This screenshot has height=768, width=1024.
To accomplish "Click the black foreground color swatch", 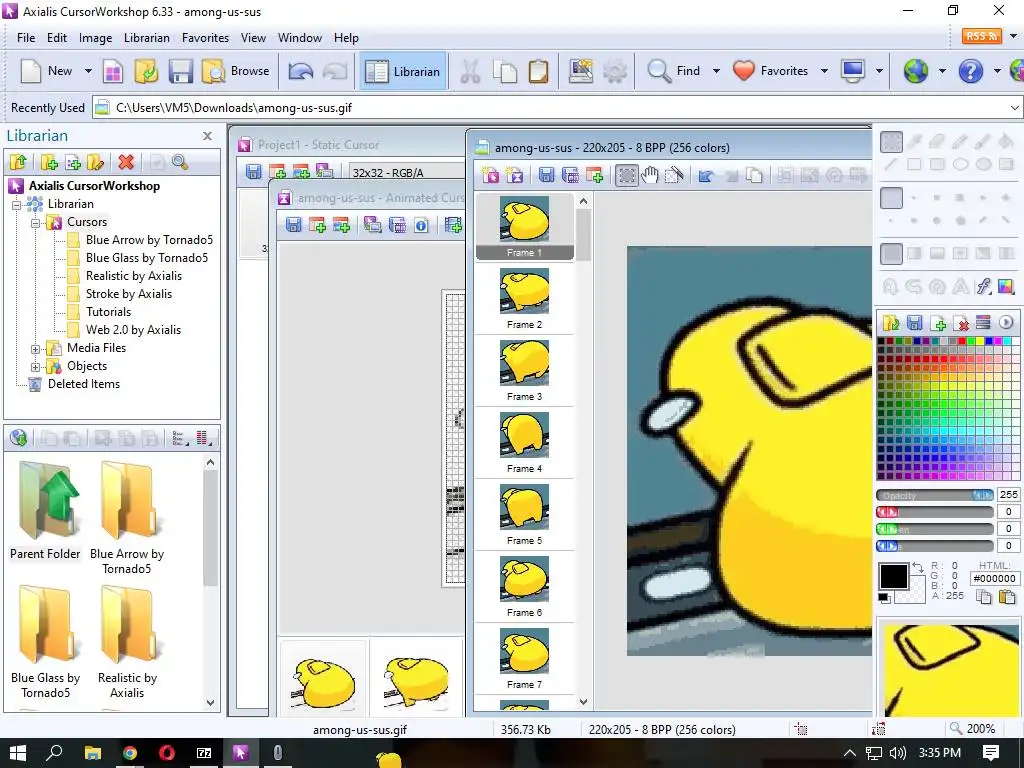I will (x=893, y=576).
